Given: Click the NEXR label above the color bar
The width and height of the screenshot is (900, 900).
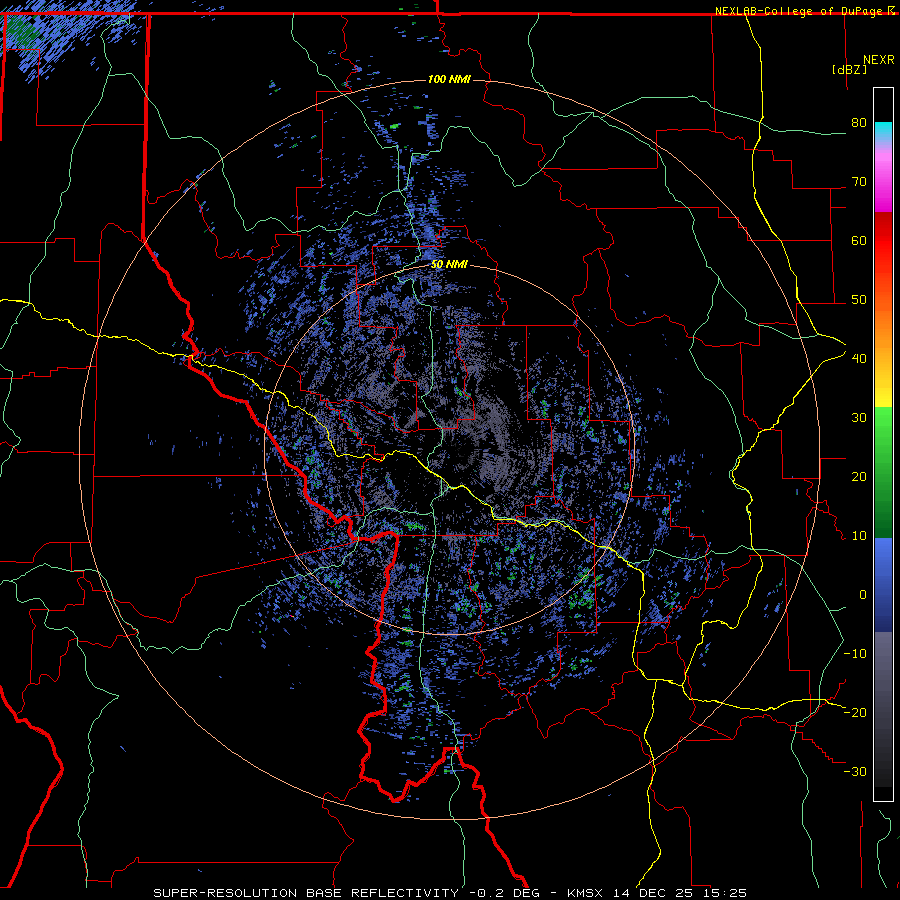Looking at the screenshot, I should (879, 60).
